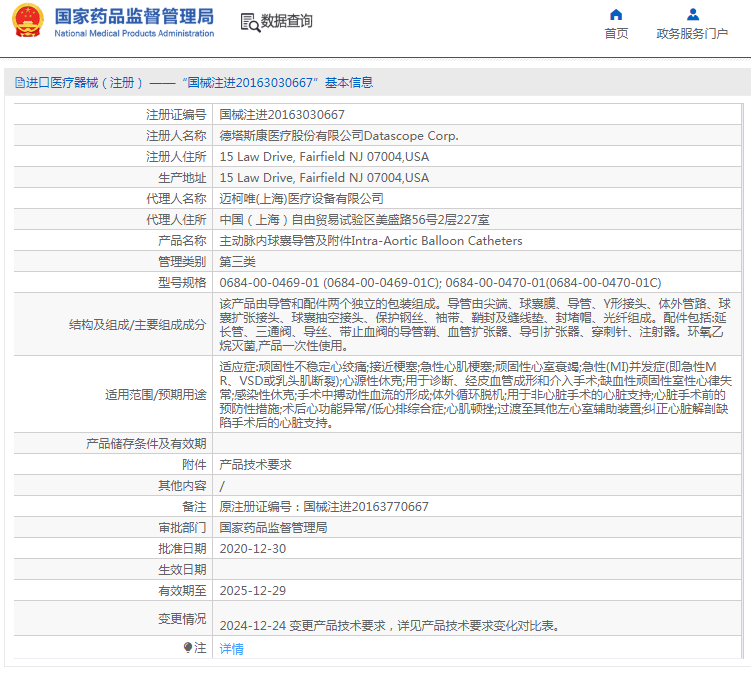
Task: Click the slash value beside 其他内容
Action: point(222,486)
